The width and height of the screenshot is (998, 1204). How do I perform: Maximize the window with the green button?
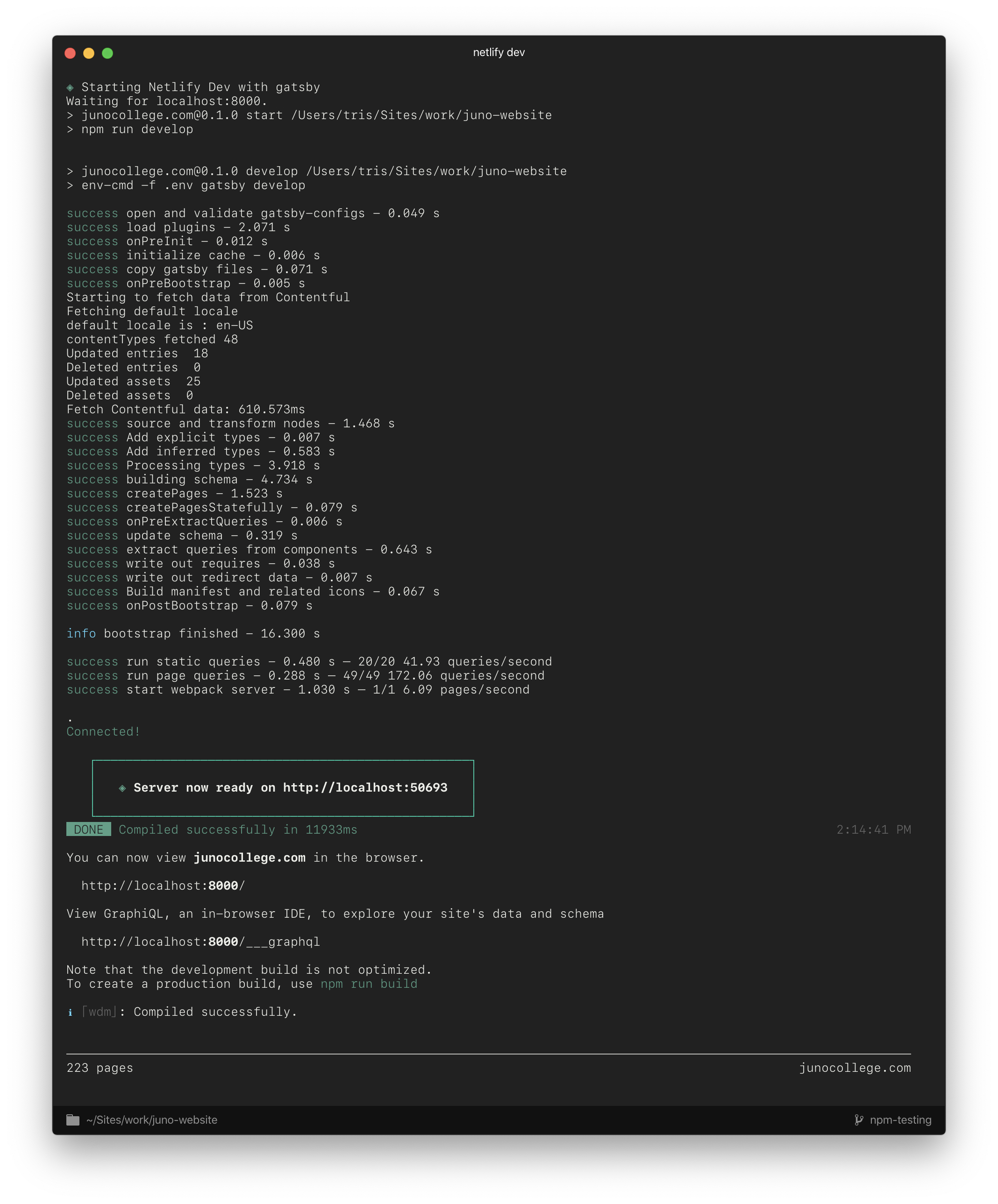(x=107, y=53)
